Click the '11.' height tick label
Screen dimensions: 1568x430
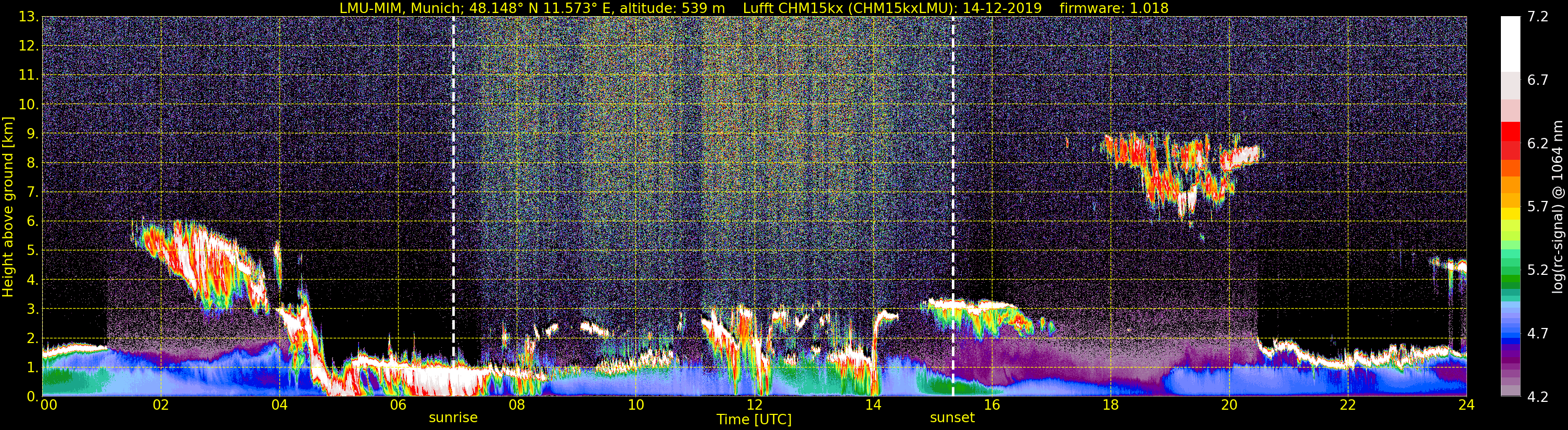(x=29, y=75)
